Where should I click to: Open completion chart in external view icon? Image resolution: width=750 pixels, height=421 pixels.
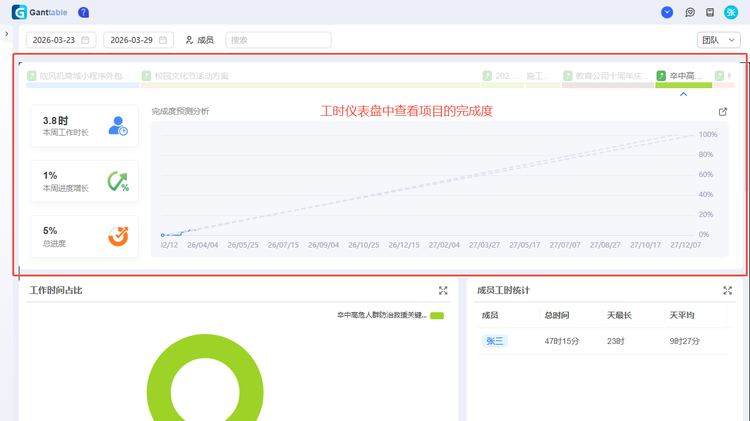(723, 111)
